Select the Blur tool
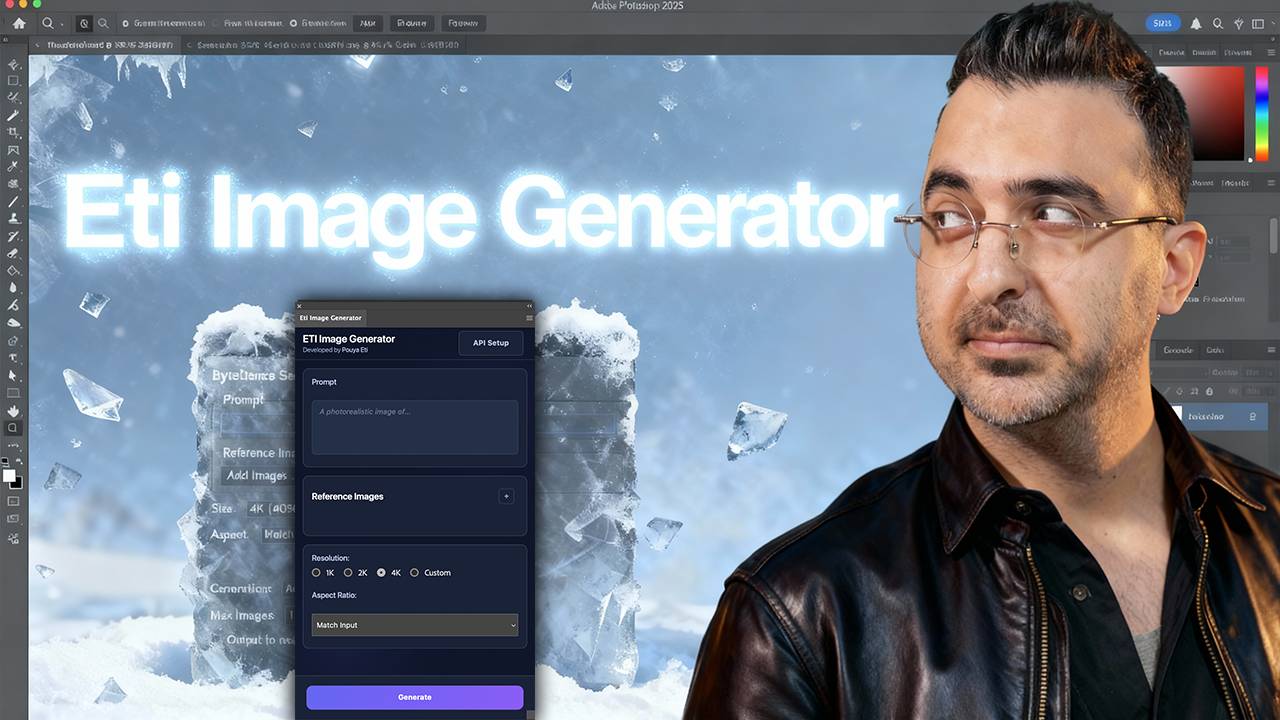Image resolution: width=1280 pixels, height=720 pixels. point(14,288)
